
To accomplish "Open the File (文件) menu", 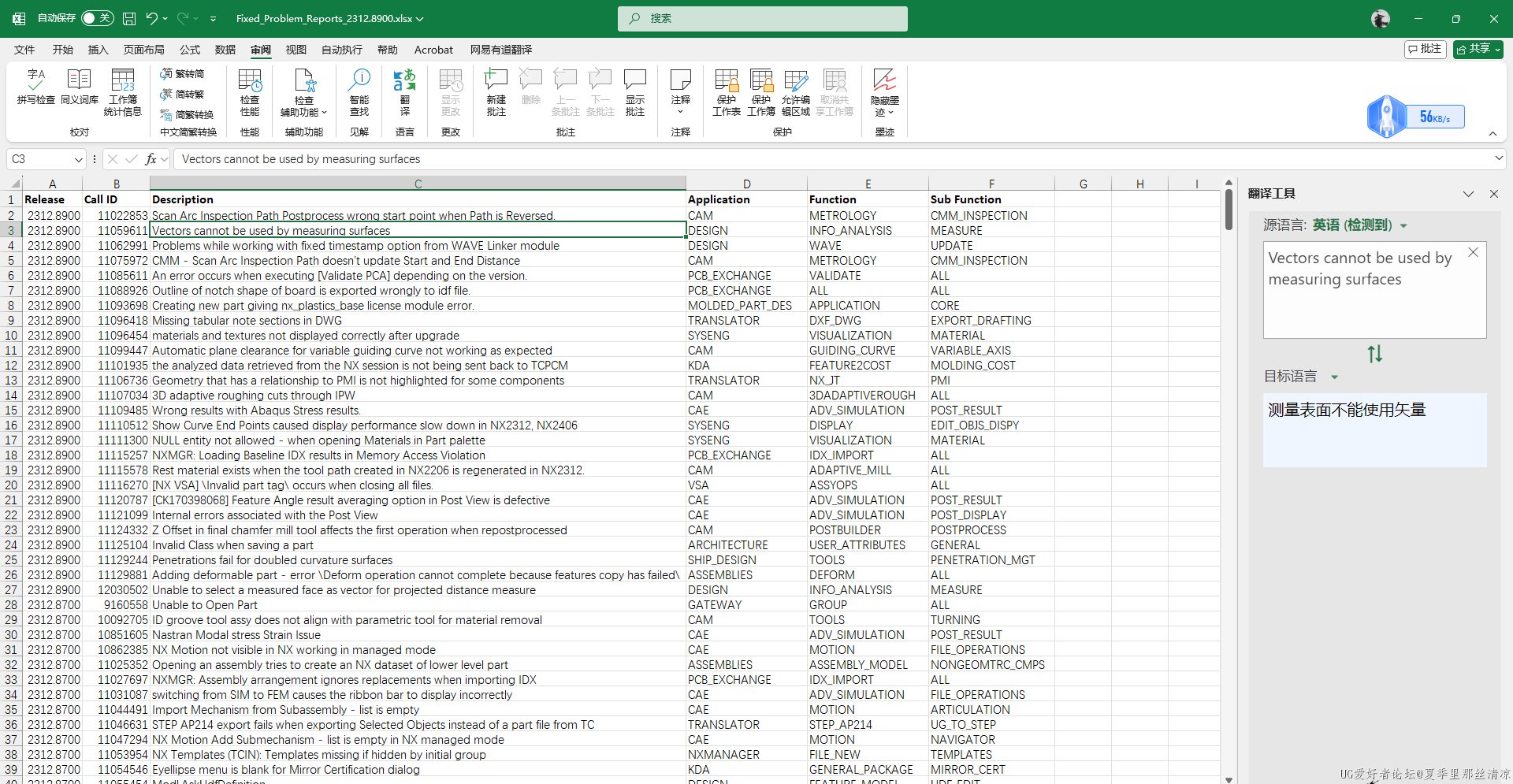I will tap(24, 50).
